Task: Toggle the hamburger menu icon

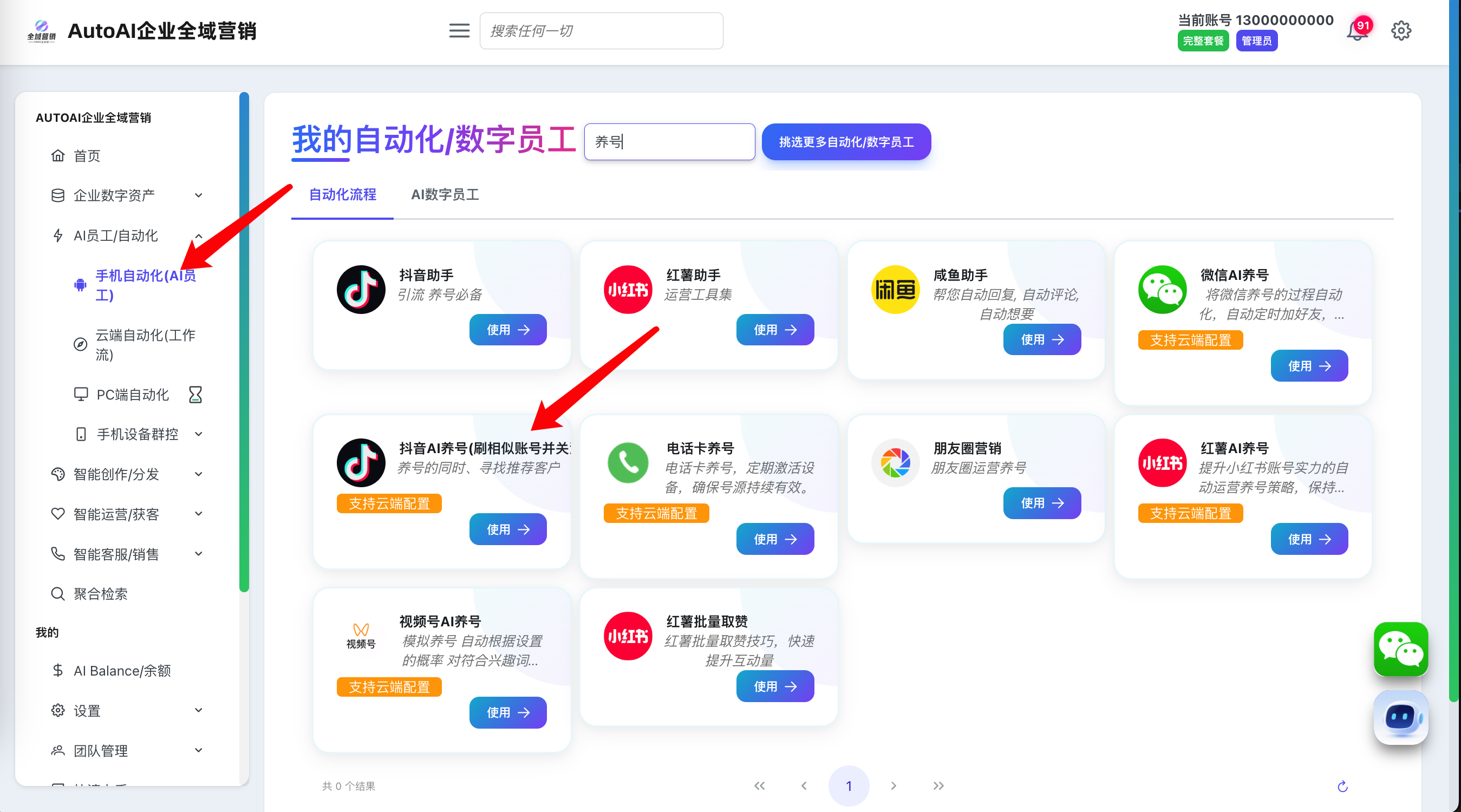Action: 459,31
